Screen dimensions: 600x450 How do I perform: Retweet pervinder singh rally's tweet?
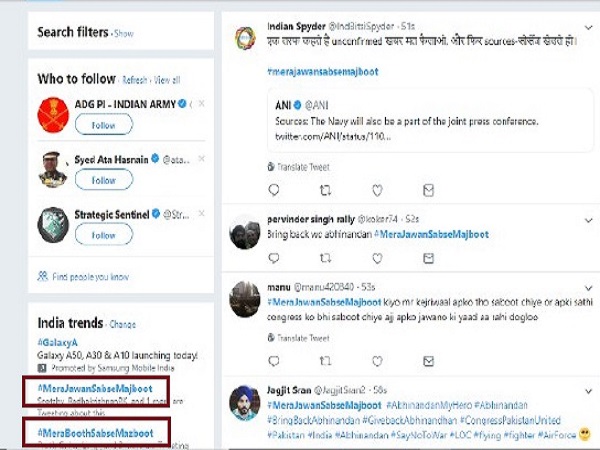tap(325, 258)
